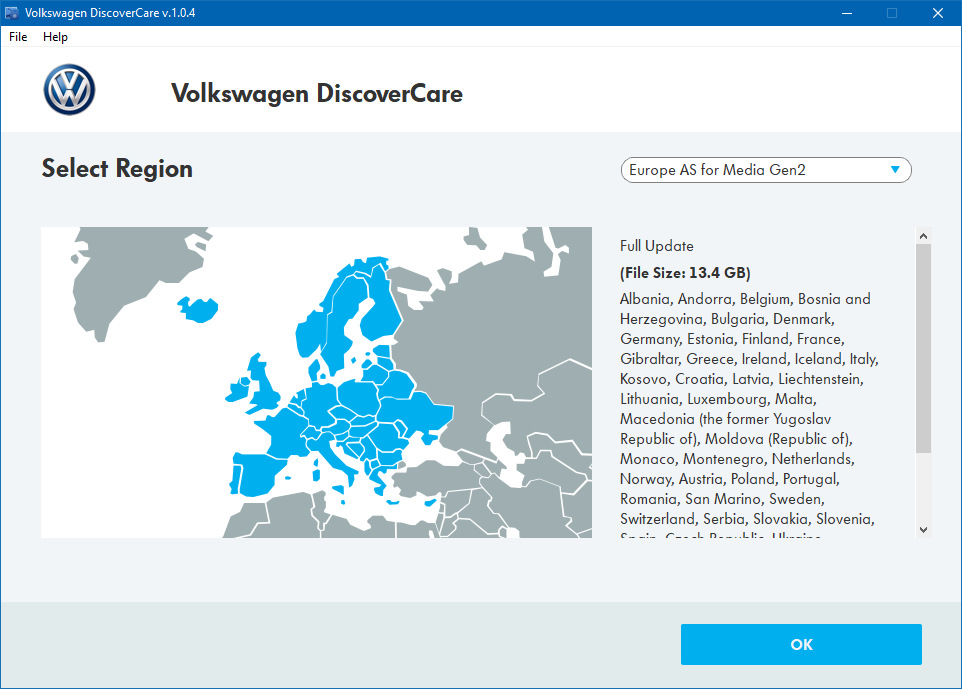Click the Volkswagen logo
962x689 pixels.
point(69,91)
